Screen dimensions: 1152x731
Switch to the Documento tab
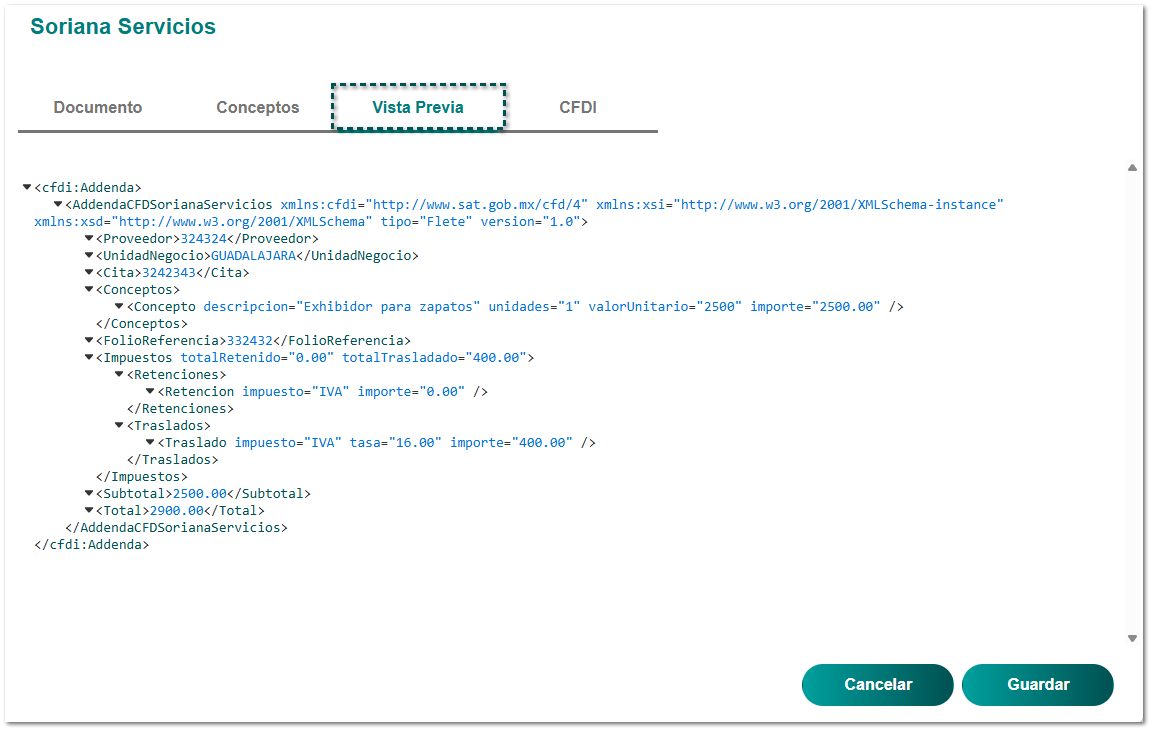pyautogui.click(x=98, y=107)
